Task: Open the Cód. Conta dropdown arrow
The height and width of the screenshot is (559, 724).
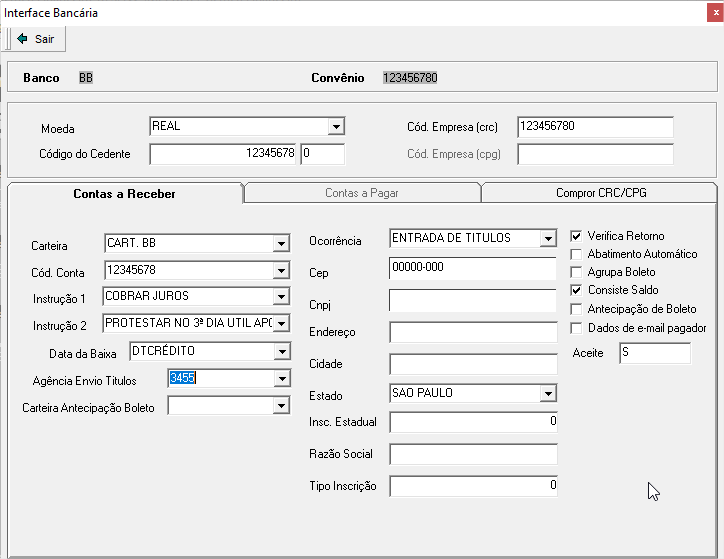Action: pos(281,270)
